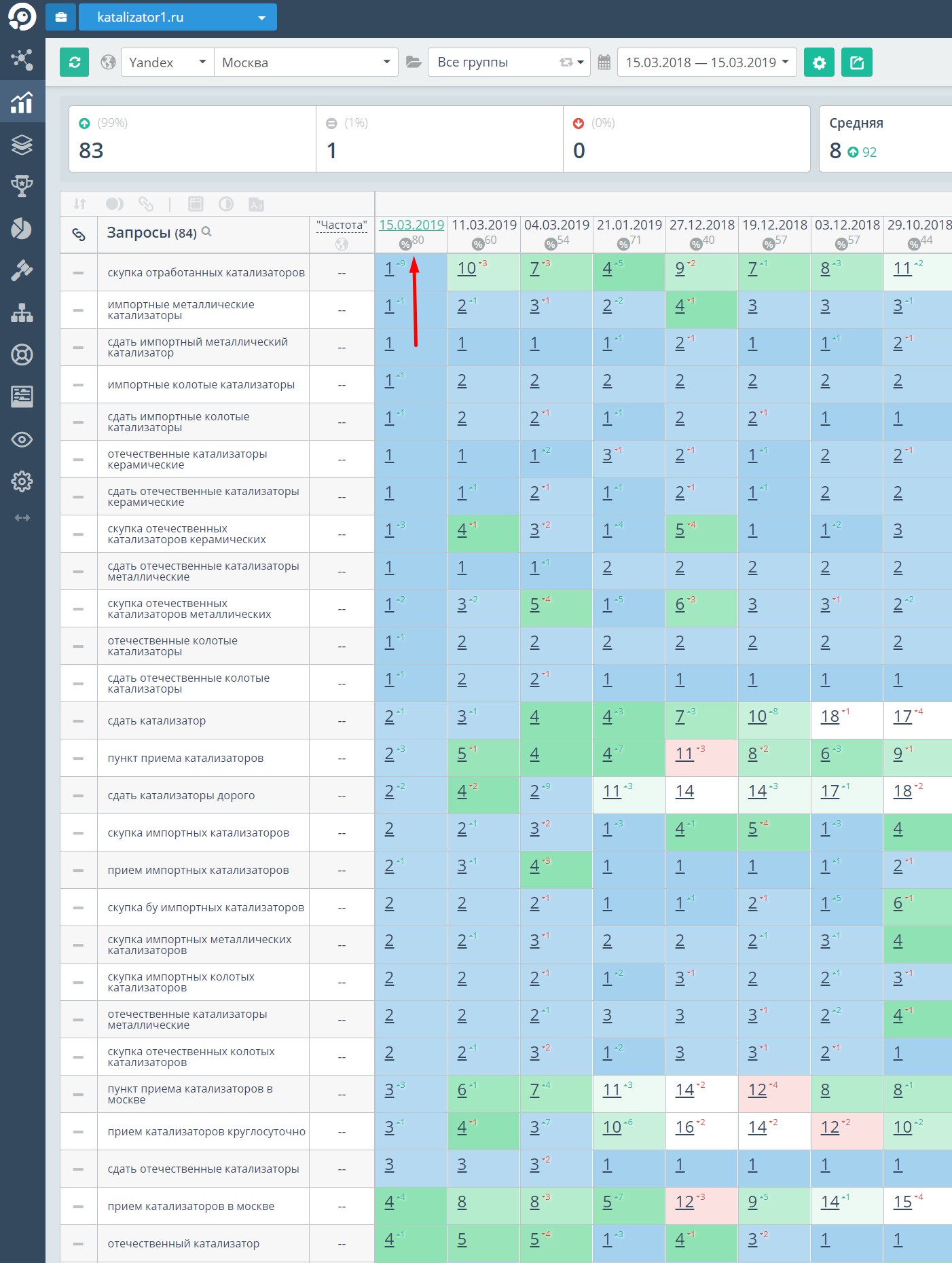Click the dropped card showing 0 (0%)

click(687, 139)
